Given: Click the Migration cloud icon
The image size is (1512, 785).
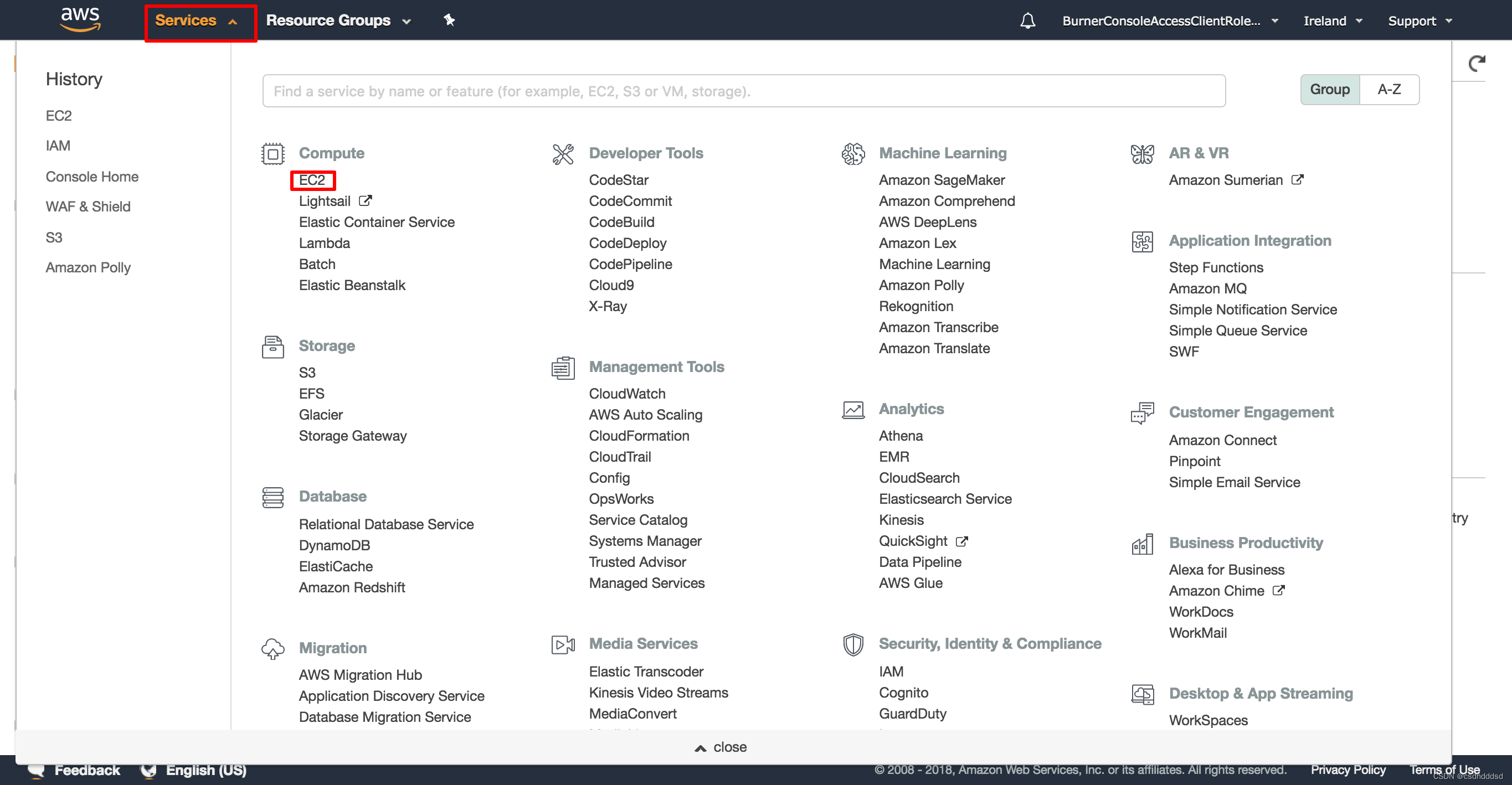Looking at the screenshot, I should coord(273,649).
